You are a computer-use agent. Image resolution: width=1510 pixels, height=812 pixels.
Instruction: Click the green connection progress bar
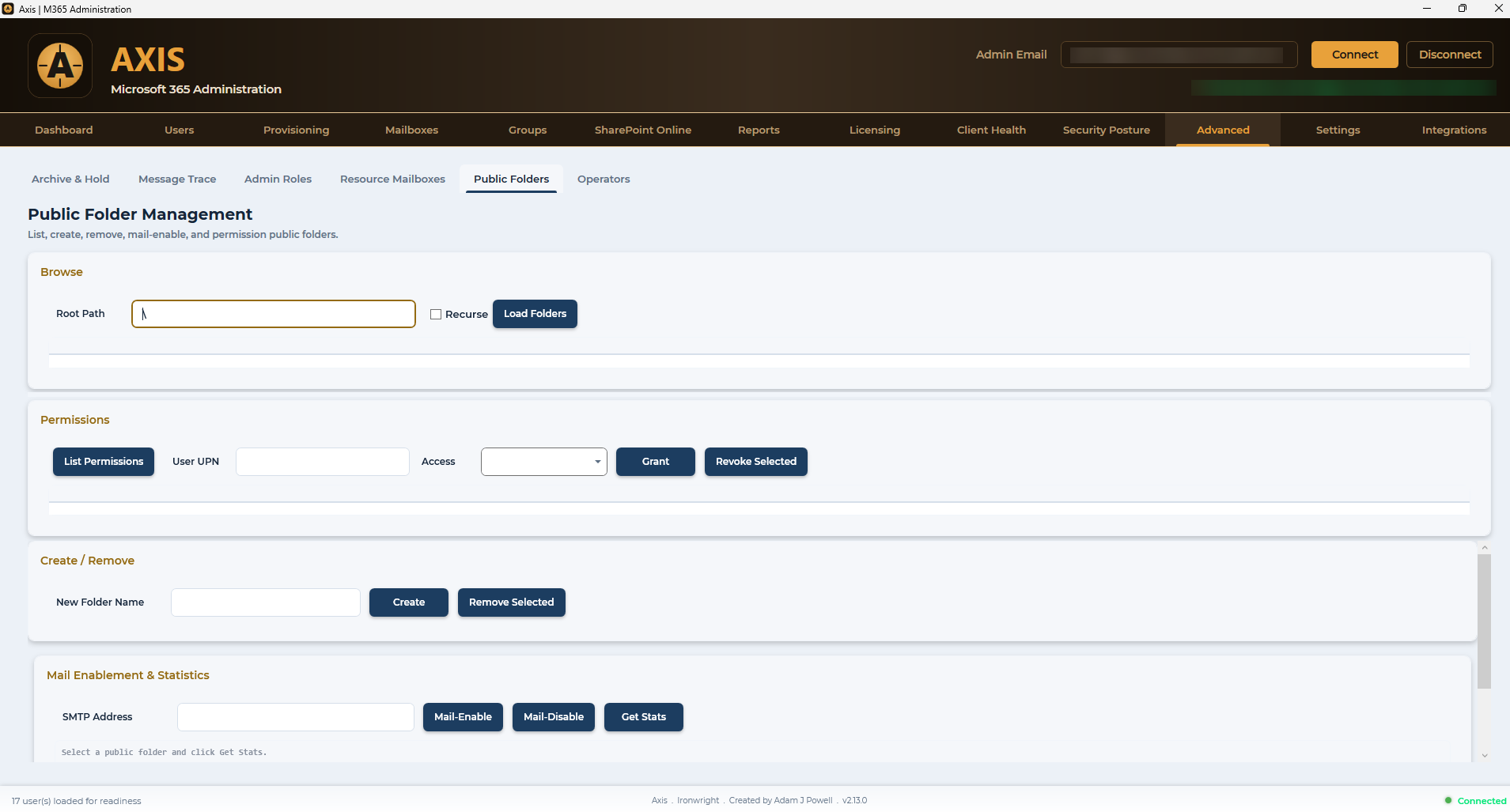[1343, 88]
